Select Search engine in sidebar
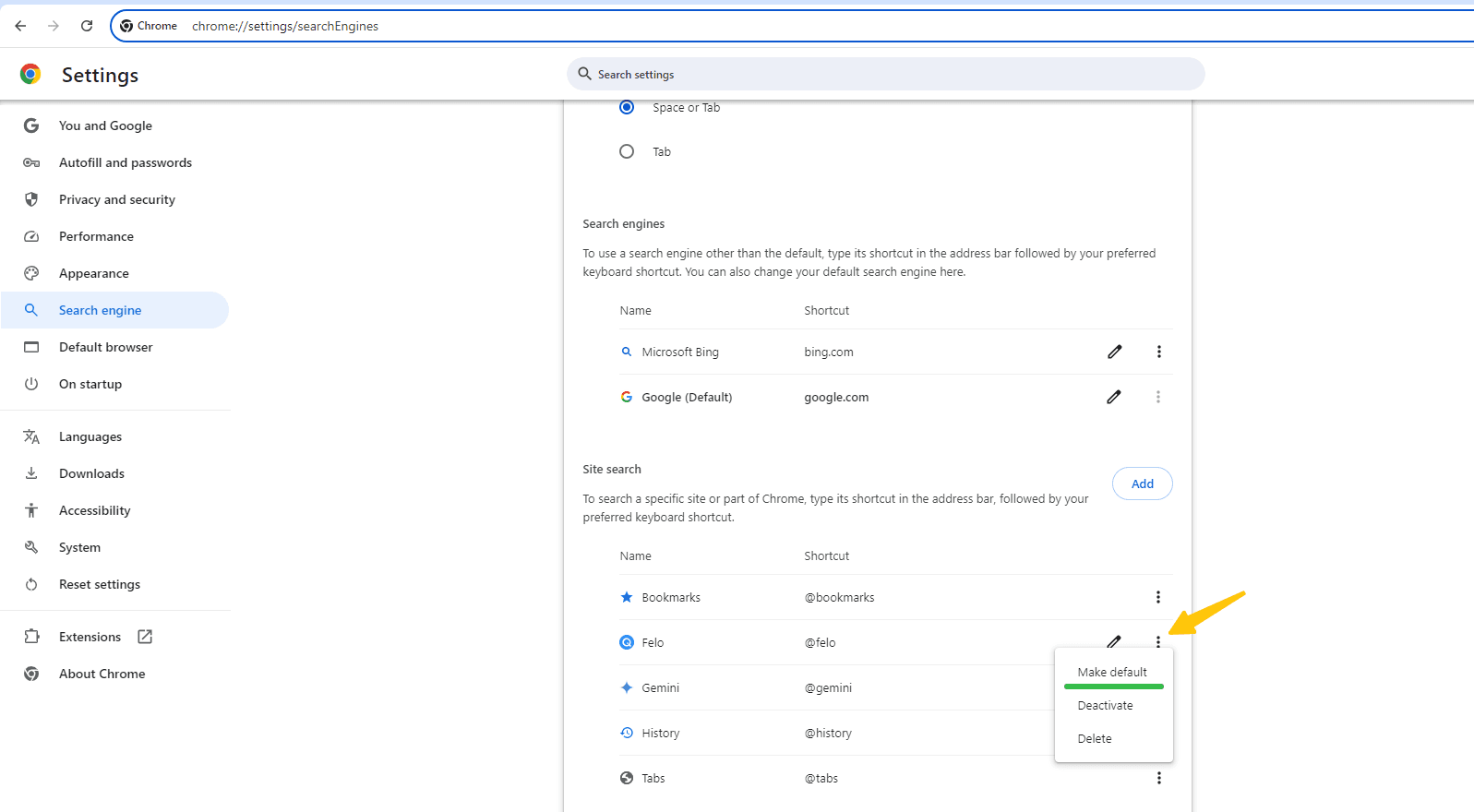Viewport: 1474px width, 812px height. [114, 310]
